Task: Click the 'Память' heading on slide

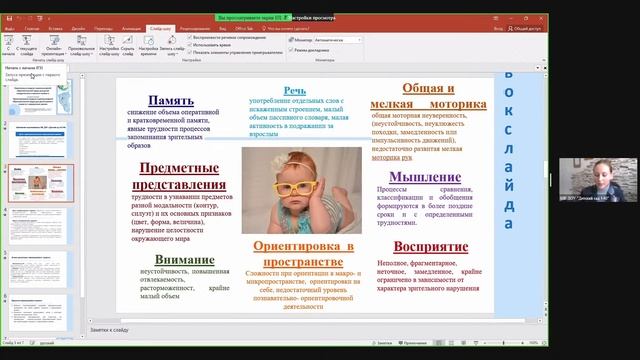Action: (171, 100)
